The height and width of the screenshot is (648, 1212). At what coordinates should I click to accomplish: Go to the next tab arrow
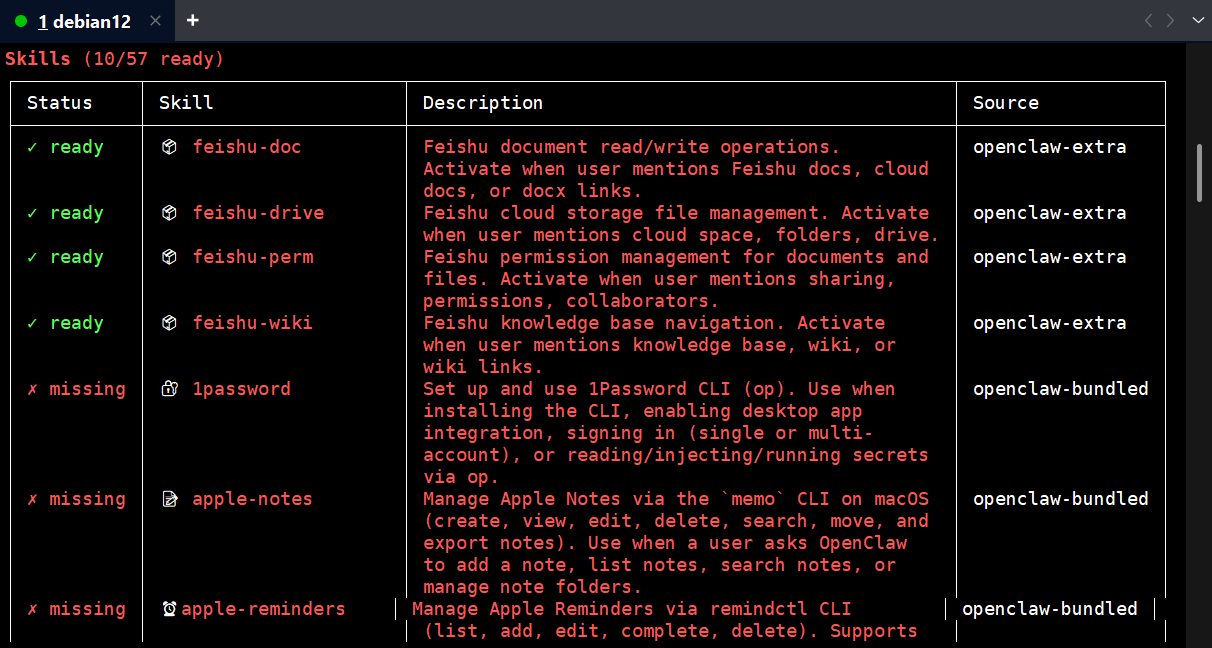1170,21
